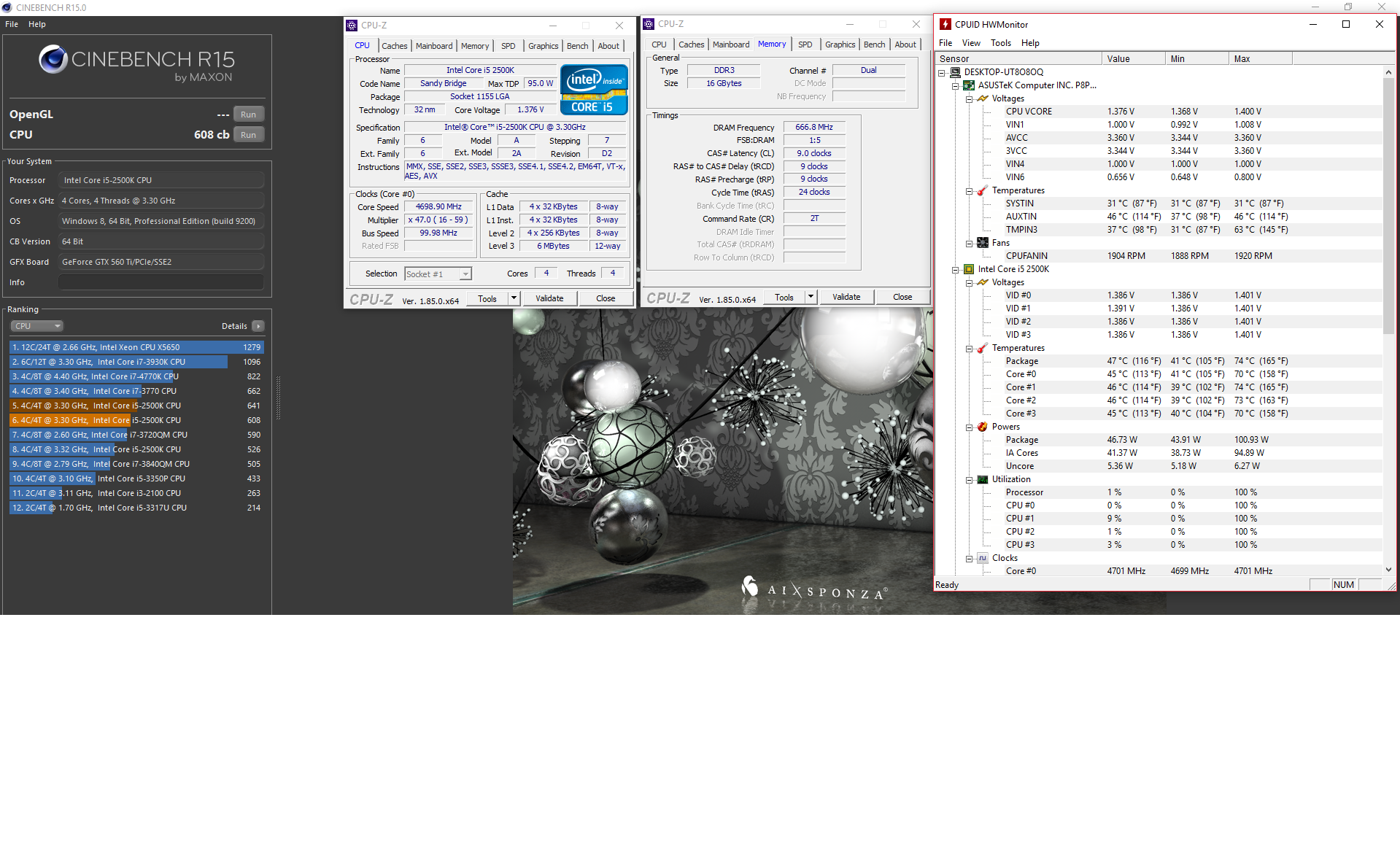Click the Core Speed value 4698.90 MHz
1400x841 pixels.
tap(438, 207)
